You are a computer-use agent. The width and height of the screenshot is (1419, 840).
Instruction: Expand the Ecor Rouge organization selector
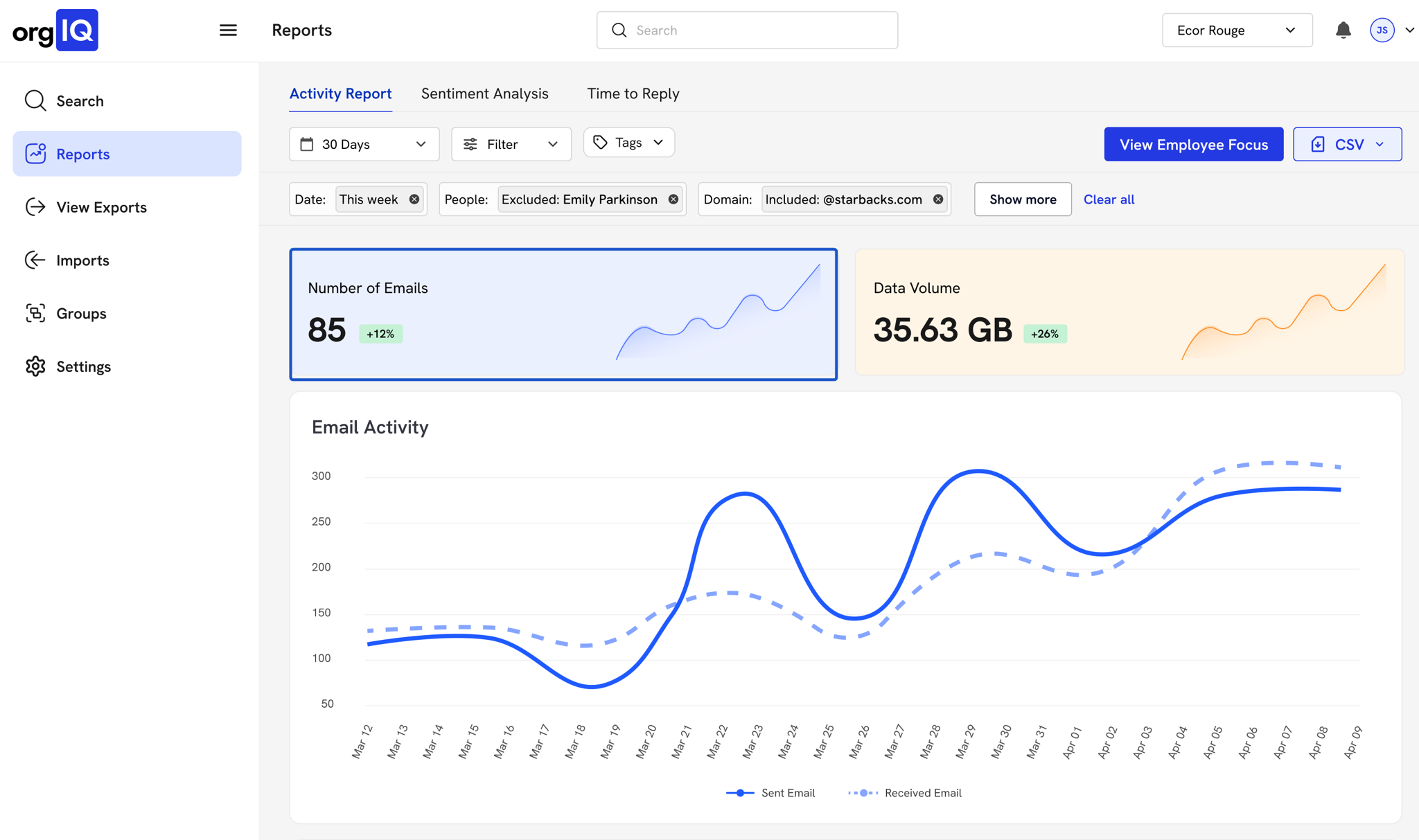(x=1237, y=30)
